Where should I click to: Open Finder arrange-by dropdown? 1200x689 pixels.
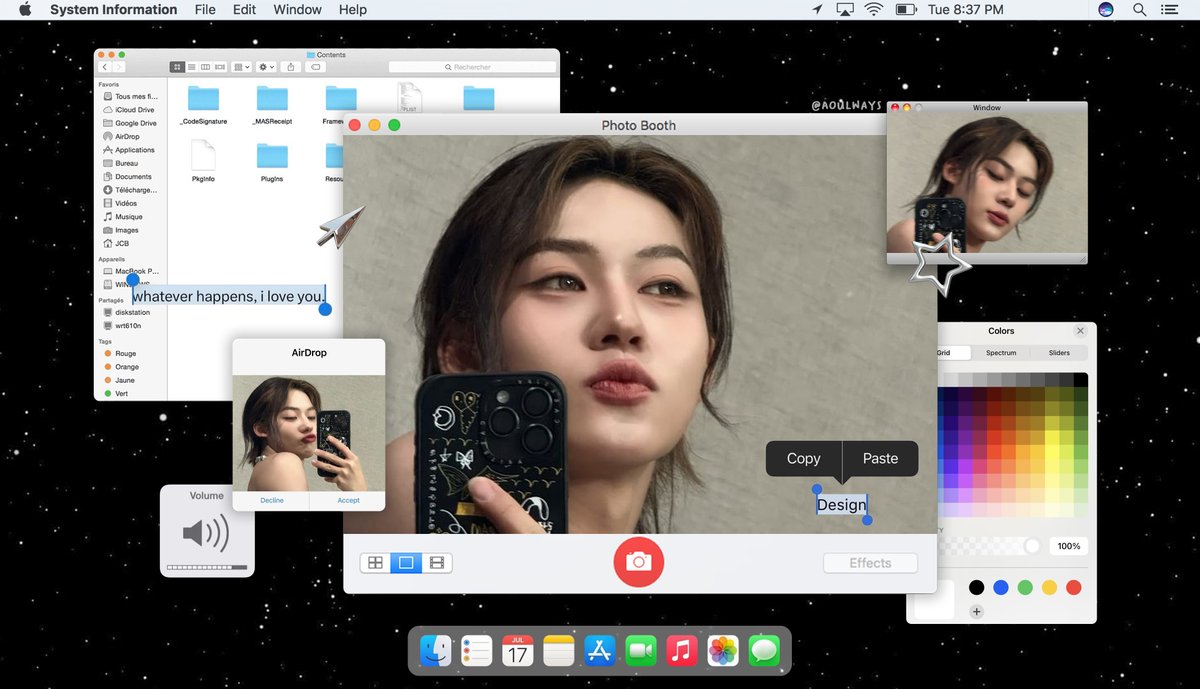[242, 67]
